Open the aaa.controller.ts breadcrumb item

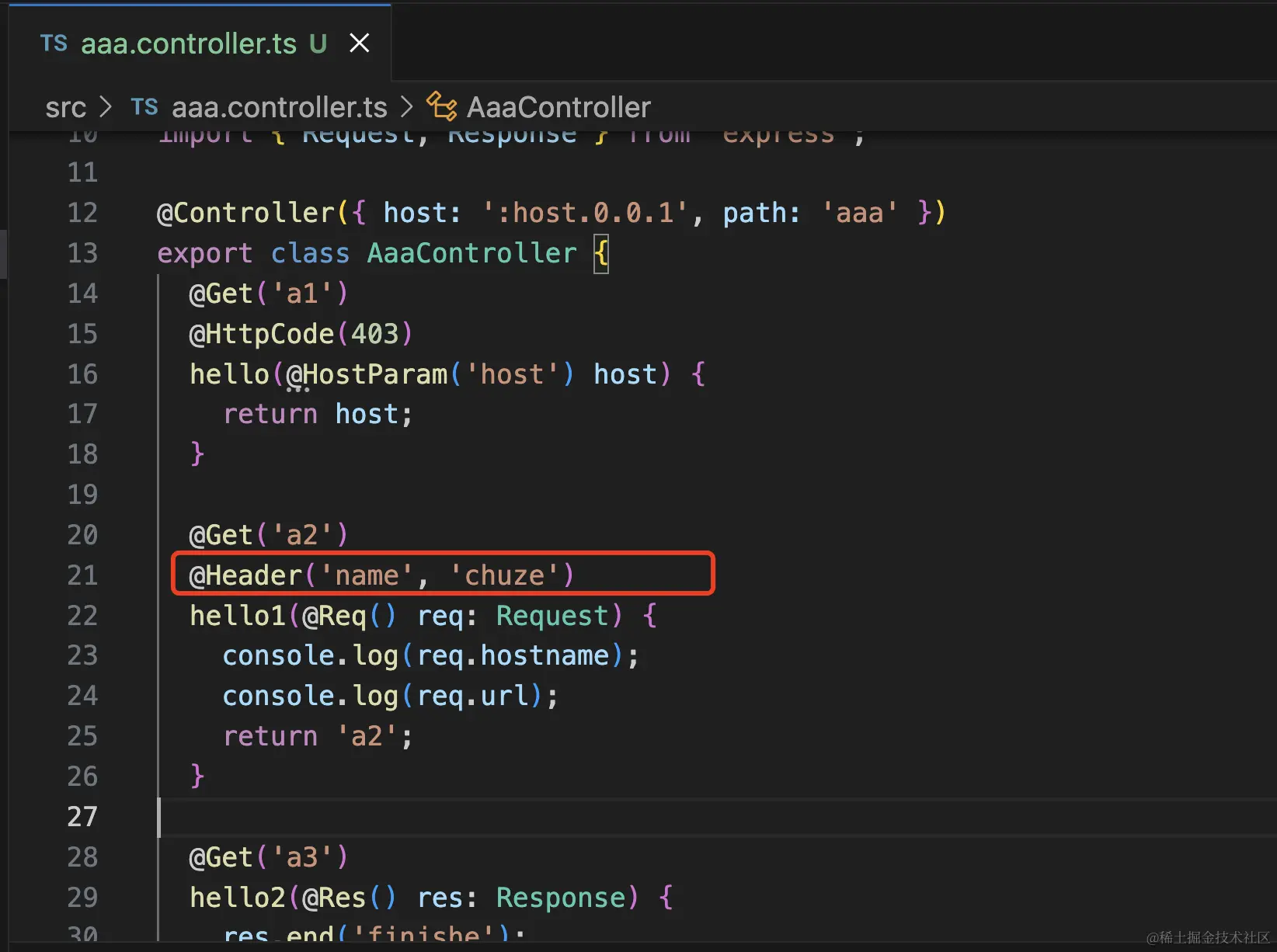279,107
